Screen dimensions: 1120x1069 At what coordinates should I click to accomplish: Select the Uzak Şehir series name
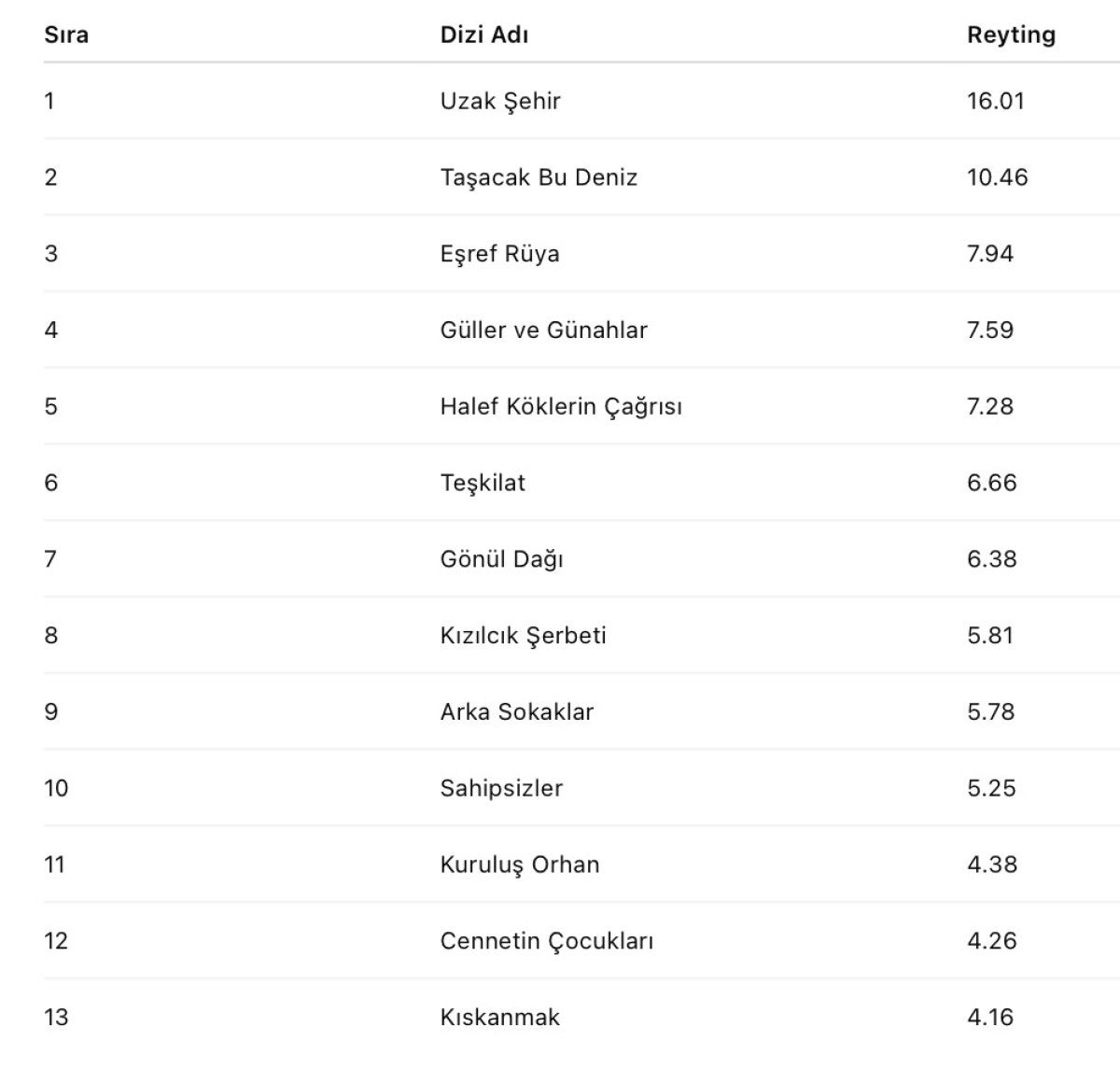pos(500,101)
